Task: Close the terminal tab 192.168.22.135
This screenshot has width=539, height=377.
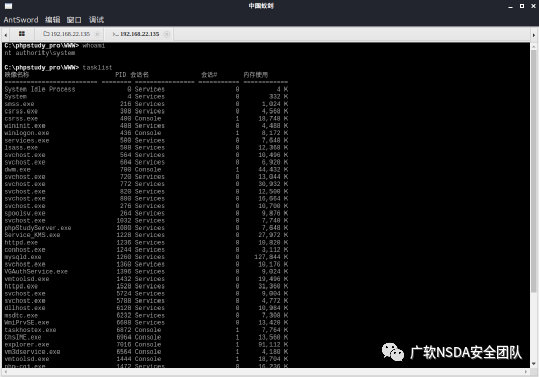Action: (167, 34)
